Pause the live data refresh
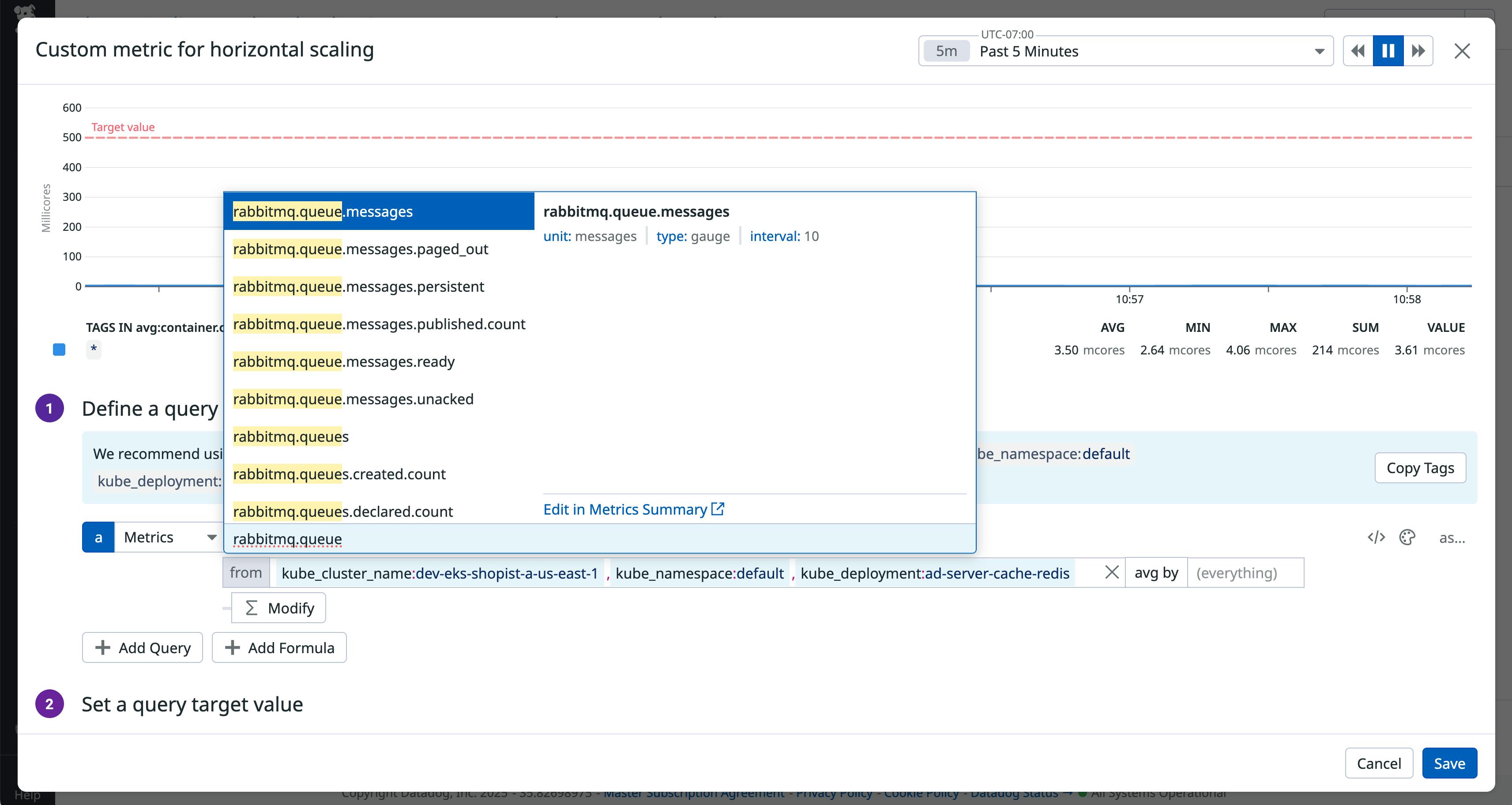This screenshot has height=805, width=1512. click(x=1388, y=51)
